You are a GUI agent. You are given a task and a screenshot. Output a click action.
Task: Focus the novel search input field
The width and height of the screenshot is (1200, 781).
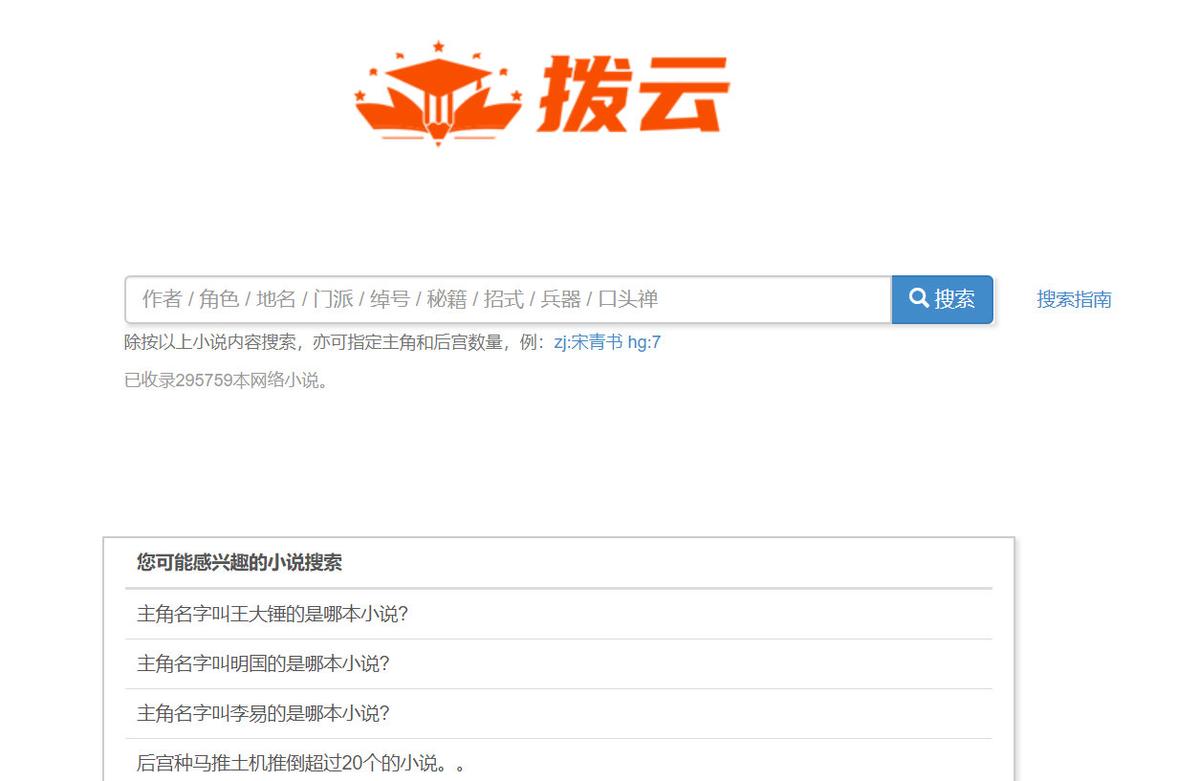pyautogui.click(x=508, y=299)
